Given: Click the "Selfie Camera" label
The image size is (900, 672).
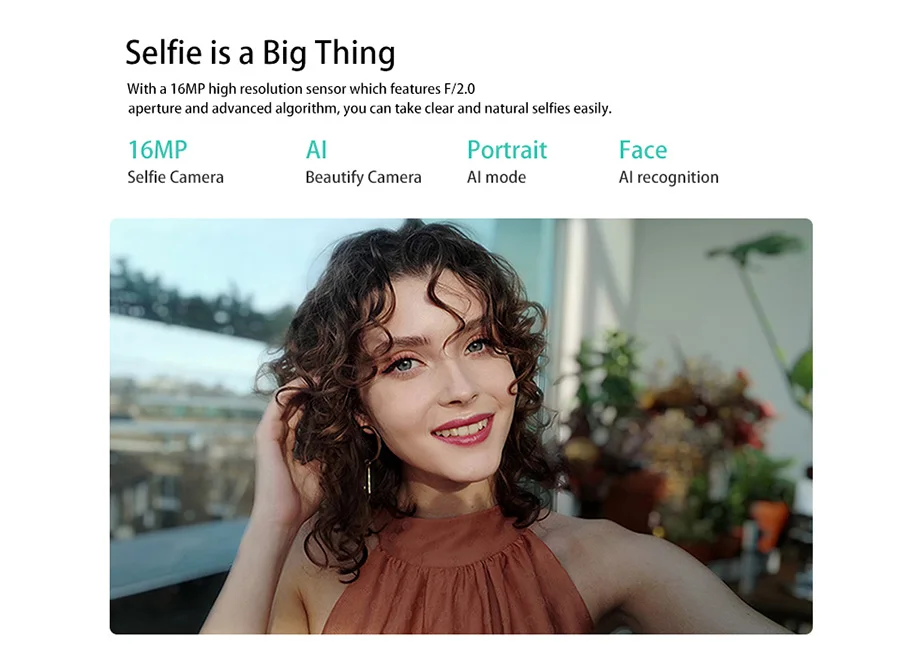Looking at the screenshot, I should click(x=175, y=177).
